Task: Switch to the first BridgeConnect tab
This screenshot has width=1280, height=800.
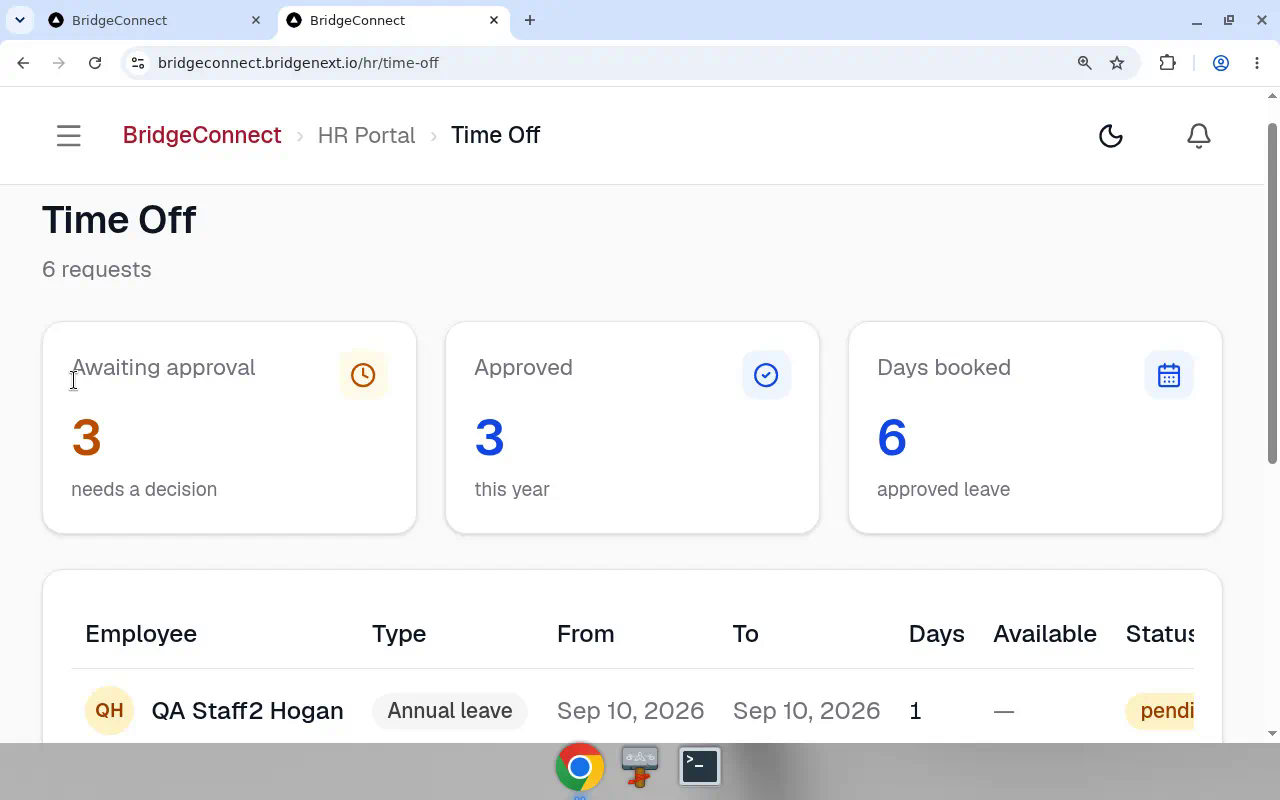Action: pos(156,20)
